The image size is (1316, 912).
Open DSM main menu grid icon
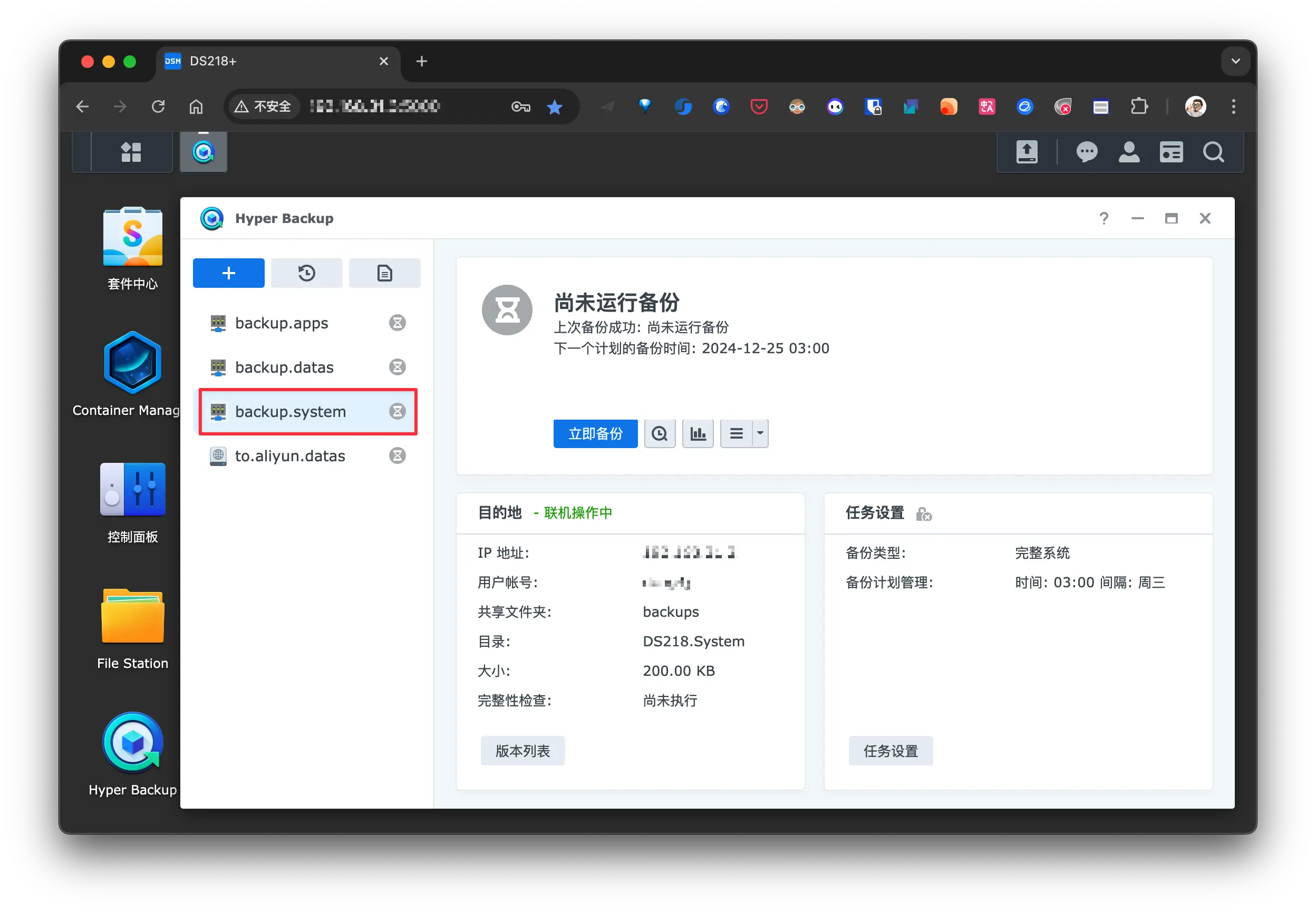click(131, 152)
